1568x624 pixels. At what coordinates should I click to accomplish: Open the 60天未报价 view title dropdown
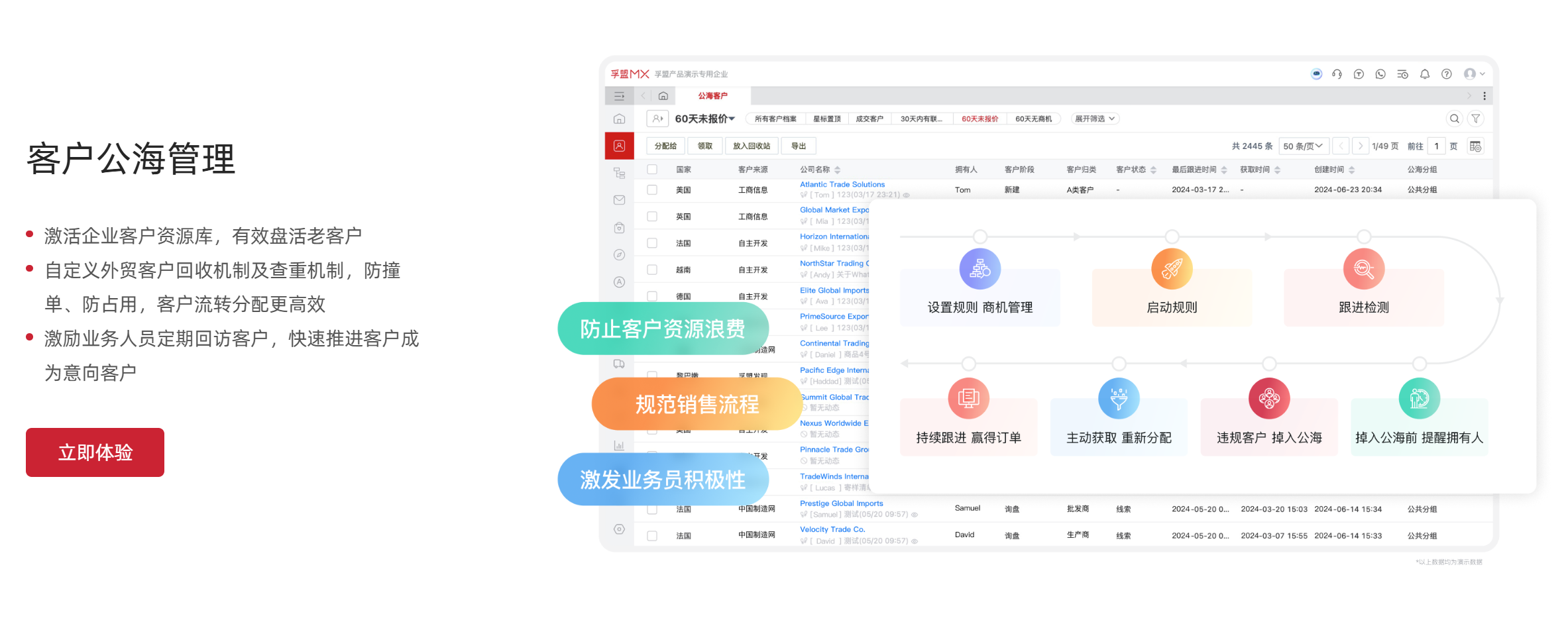click(x=704, y=119)
